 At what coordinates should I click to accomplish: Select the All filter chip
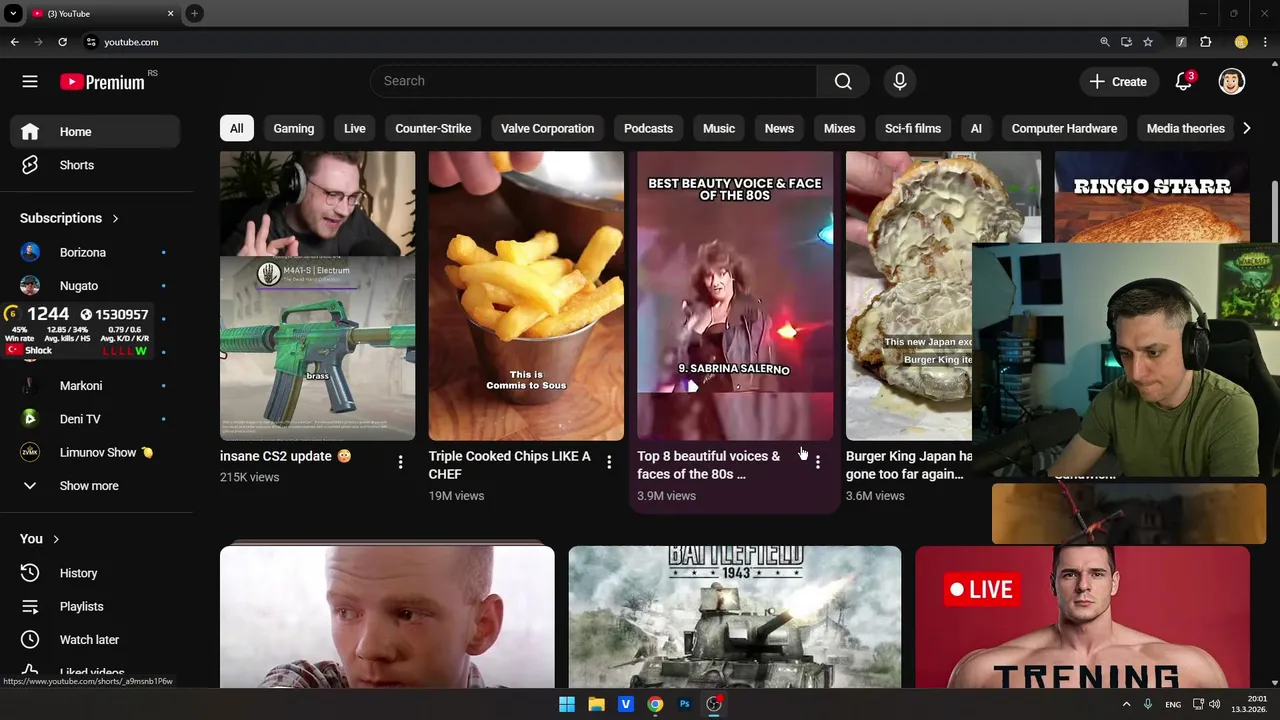[236, 128]
